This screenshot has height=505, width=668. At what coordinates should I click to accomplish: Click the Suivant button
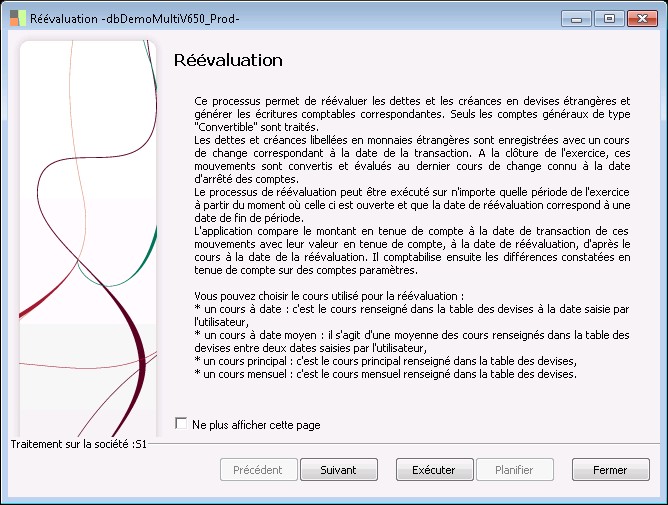point(339,470)
